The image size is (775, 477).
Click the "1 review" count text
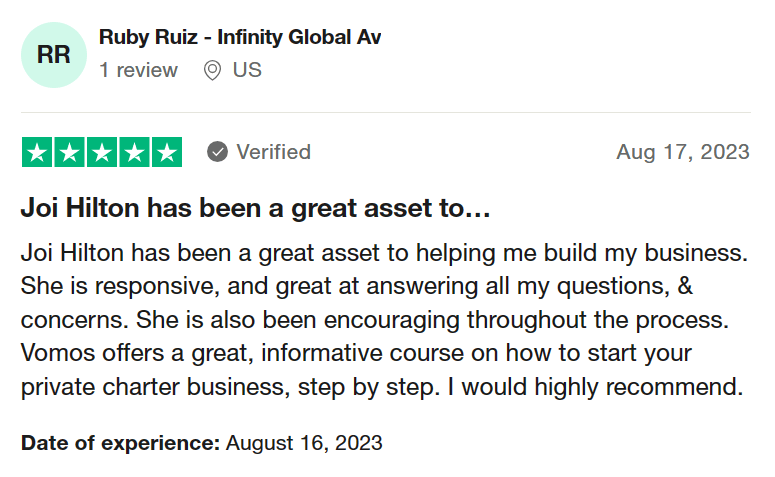point(139,71)
